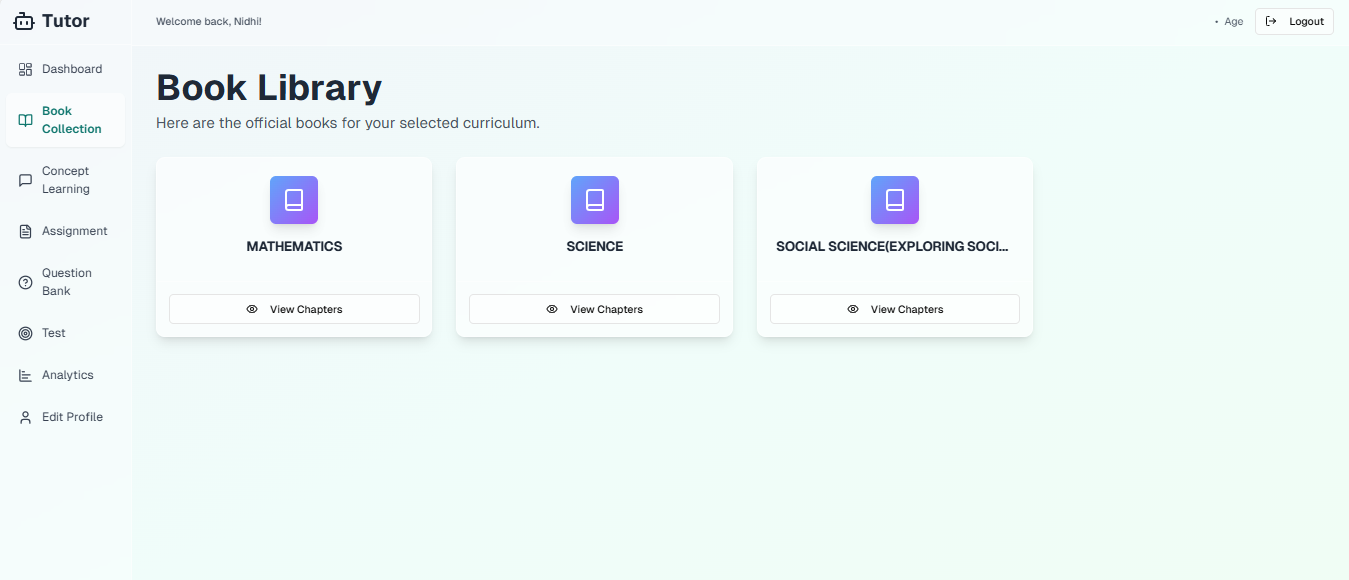
Task: Click the Science purple book icon
Action: pos(594,200)
